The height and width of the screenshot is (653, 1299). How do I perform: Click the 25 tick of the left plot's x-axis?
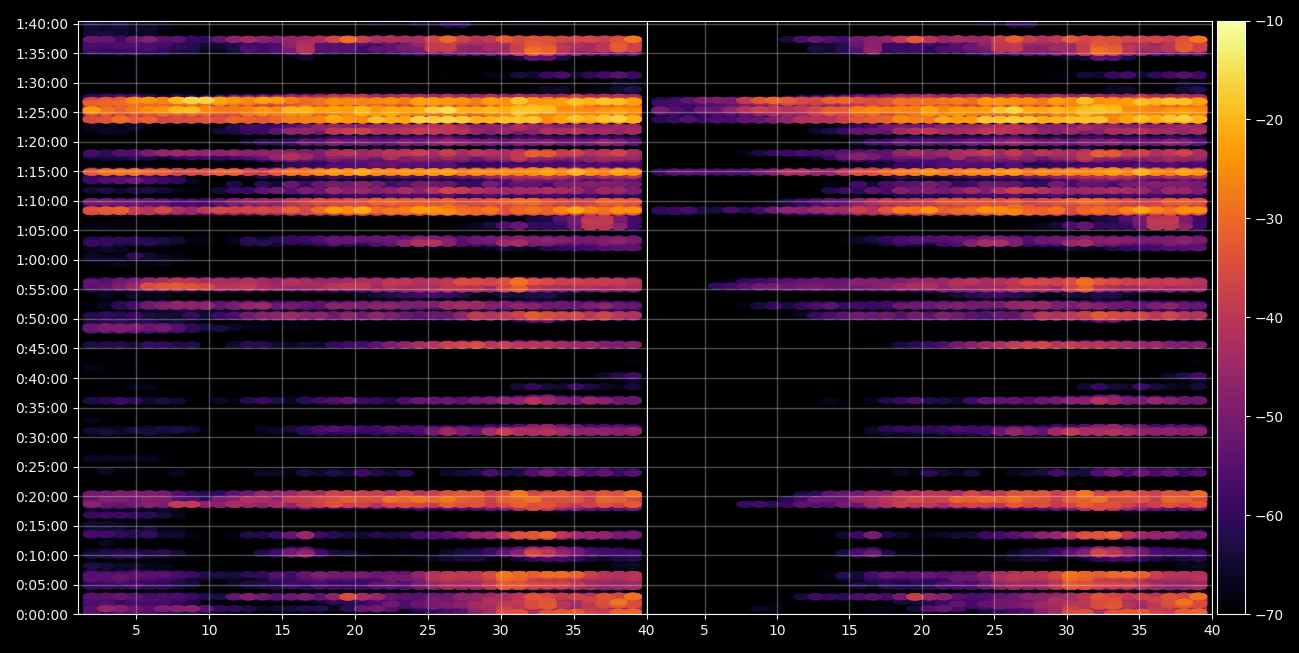[x=428, y=631]
